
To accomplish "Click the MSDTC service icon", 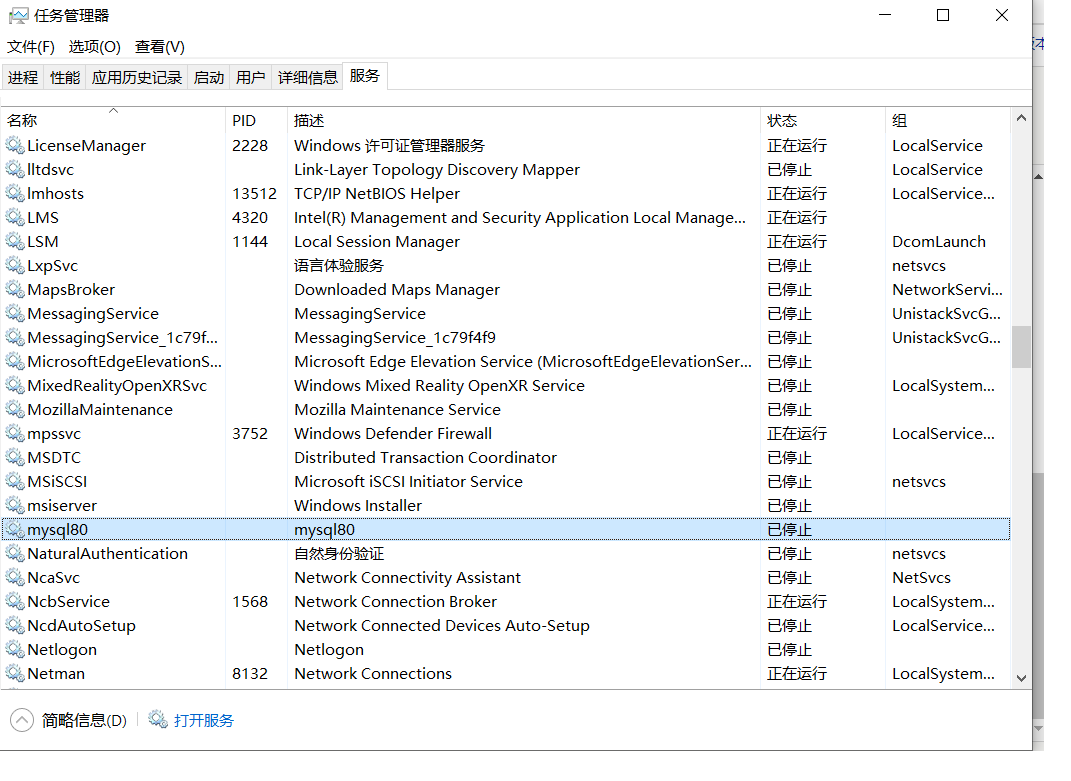I will point(15,457).
